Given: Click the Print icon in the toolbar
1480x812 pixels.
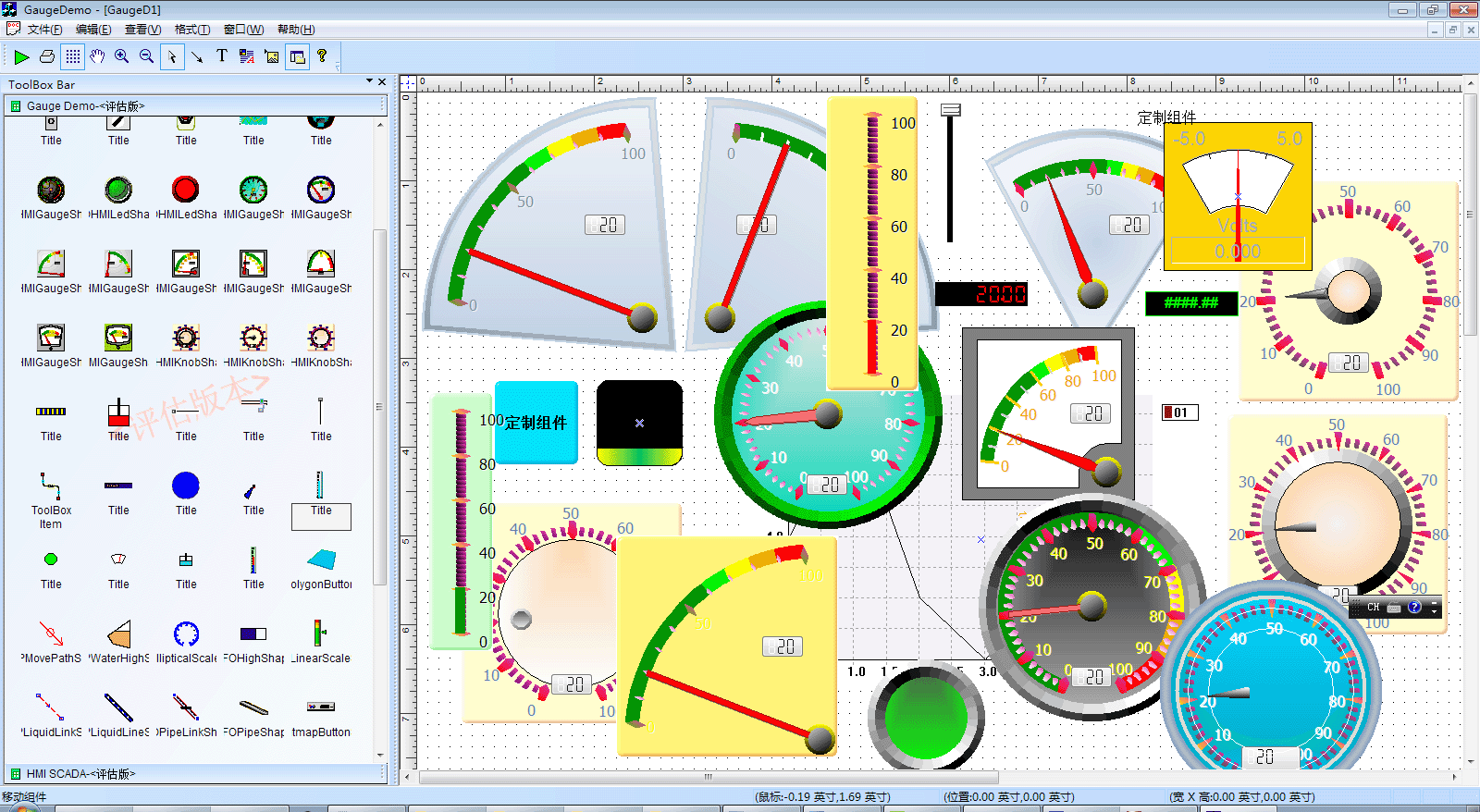Looking at the screenshot, I should [47, 57].
